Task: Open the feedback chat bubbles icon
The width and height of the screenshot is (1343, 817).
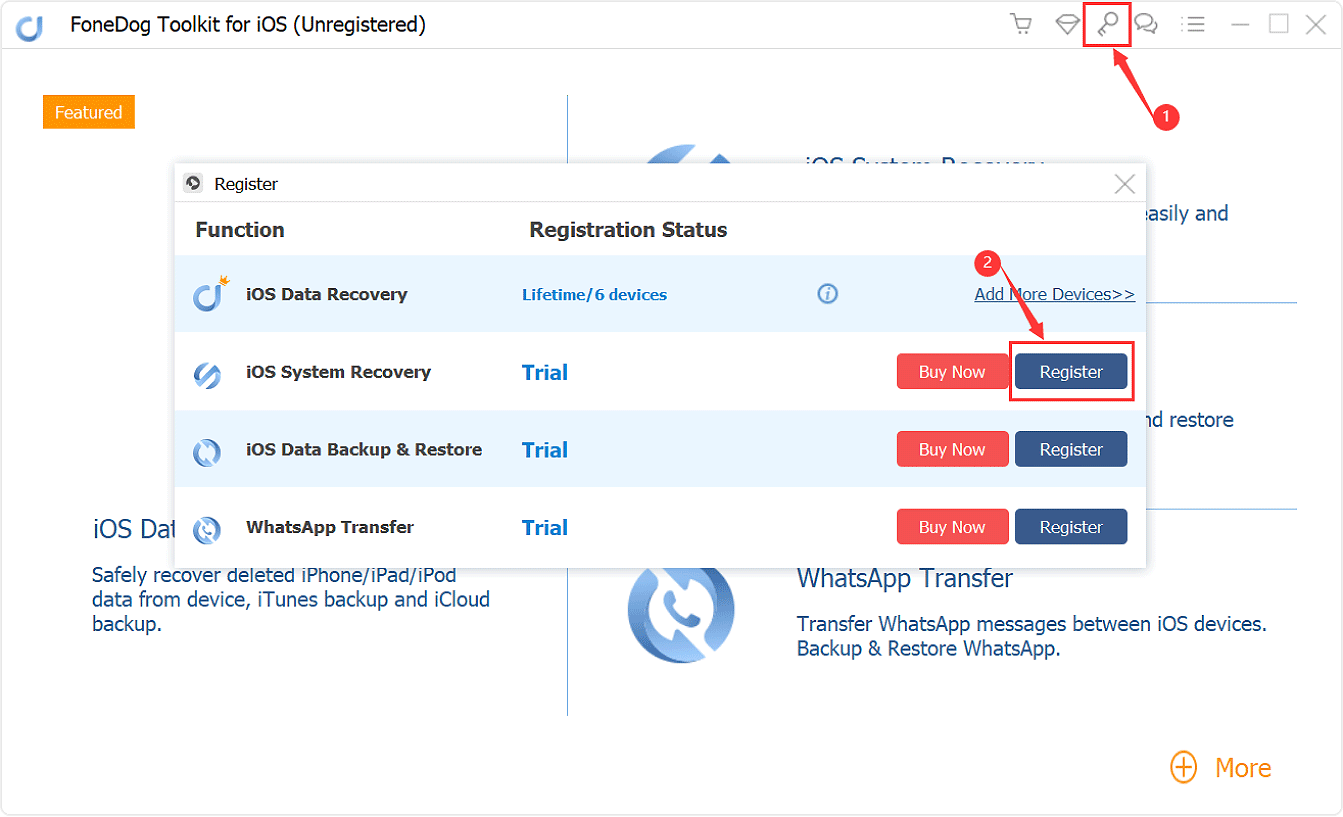Action: coord(1146,24)
